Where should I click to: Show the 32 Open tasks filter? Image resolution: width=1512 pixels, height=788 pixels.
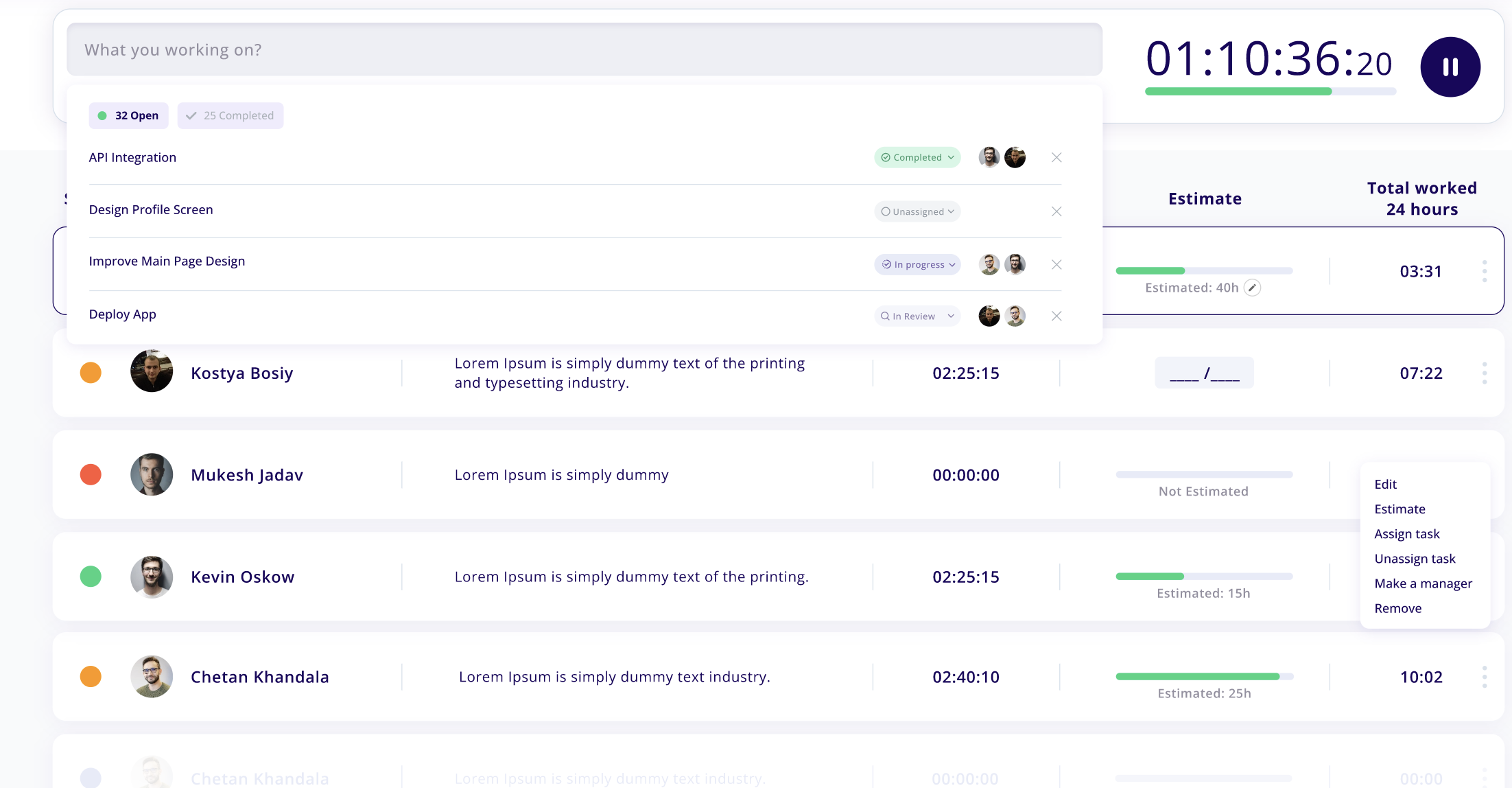tap(128, 115)
